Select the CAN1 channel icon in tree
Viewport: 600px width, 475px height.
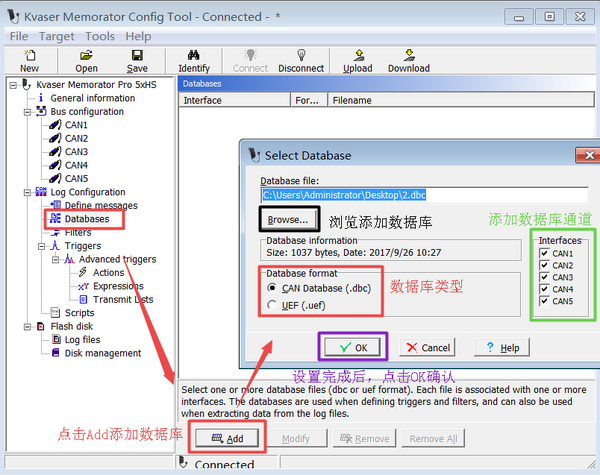point(55,125)
